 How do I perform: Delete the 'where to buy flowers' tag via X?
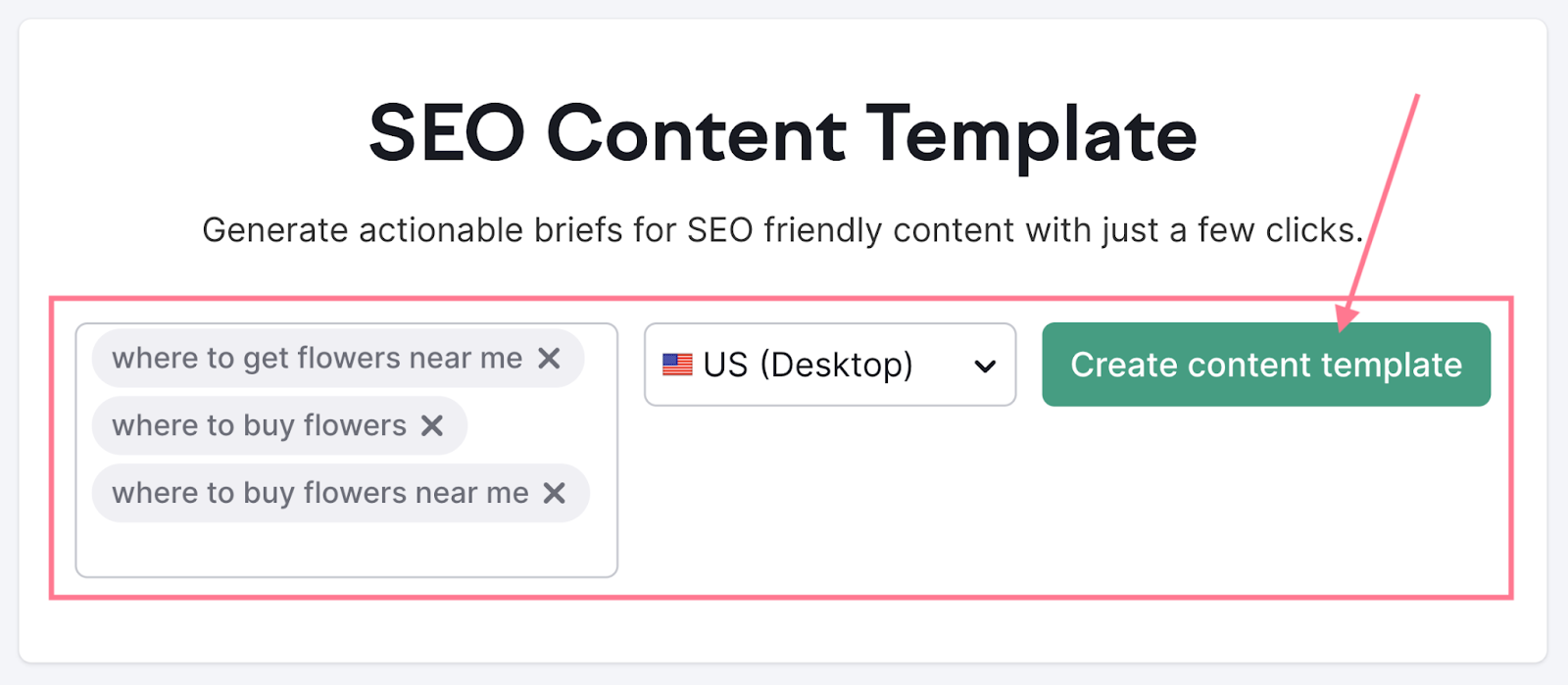coord(432,425)
